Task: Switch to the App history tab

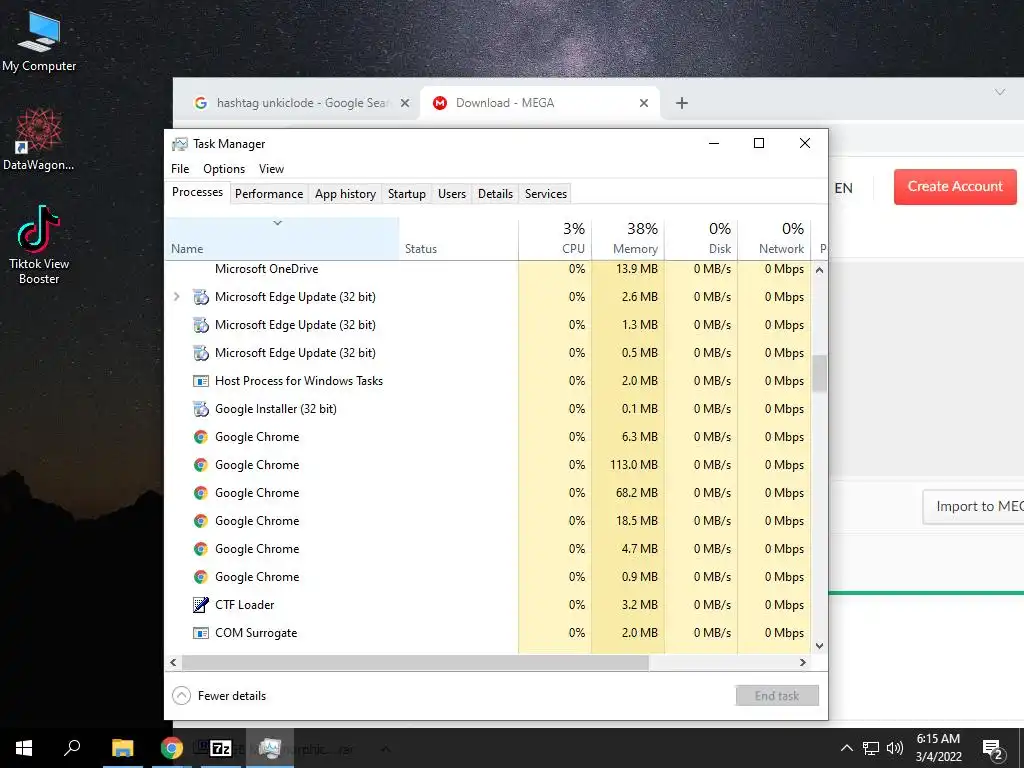Action: pos(345,194)
